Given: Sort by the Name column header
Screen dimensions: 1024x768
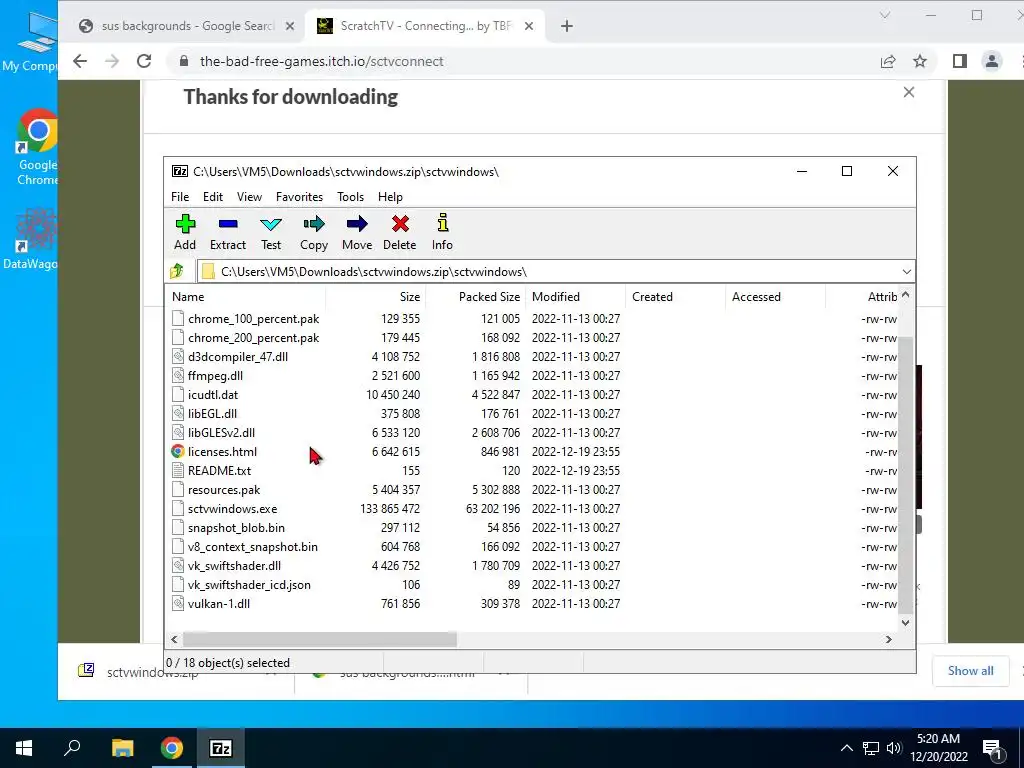Looking at the screenshot, I should click(246, 296).
